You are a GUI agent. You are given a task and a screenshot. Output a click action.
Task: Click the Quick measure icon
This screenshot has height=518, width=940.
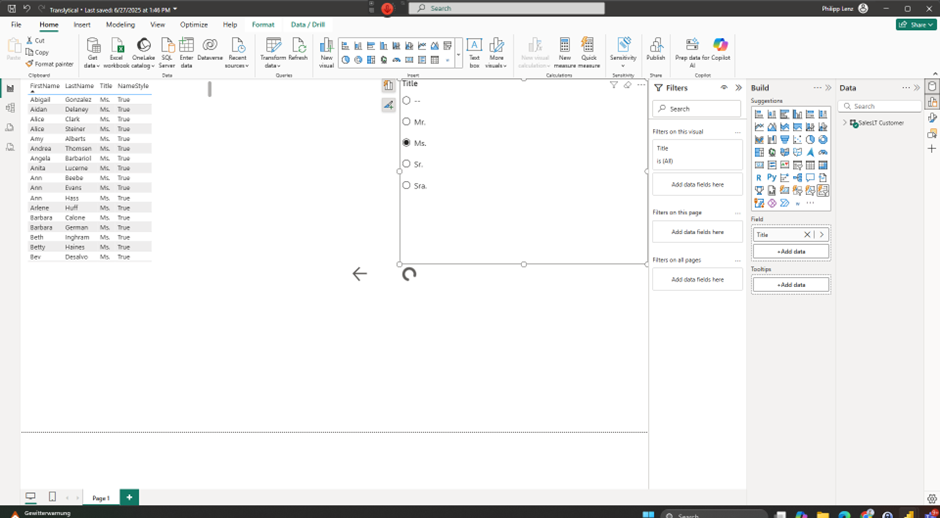coord(588,46)
